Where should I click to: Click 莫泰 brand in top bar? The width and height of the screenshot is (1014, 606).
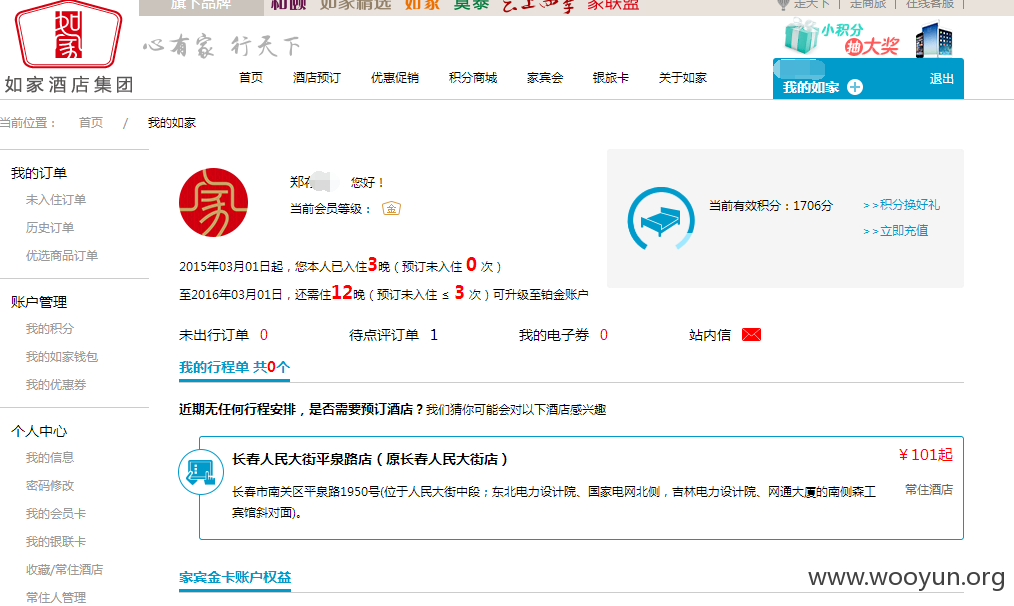pyautogui.click(x=471, y=5)
